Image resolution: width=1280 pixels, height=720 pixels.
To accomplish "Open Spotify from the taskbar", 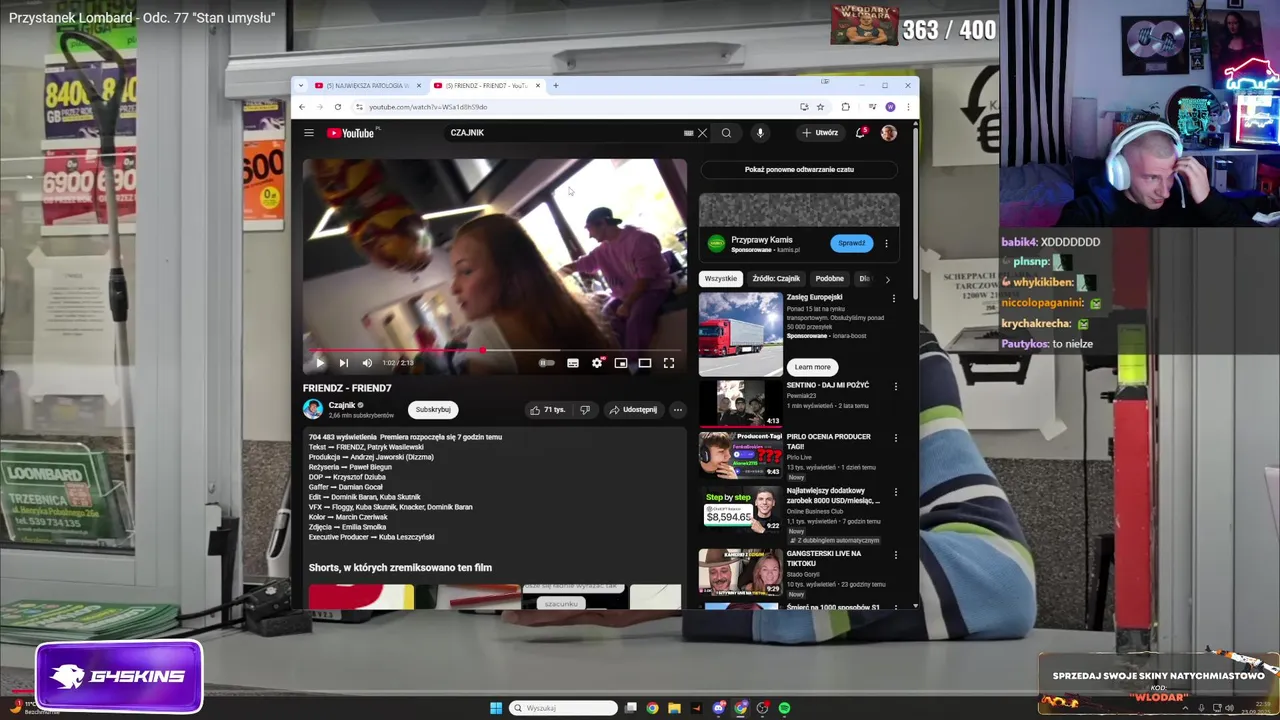I will click(x=785, y=708).
